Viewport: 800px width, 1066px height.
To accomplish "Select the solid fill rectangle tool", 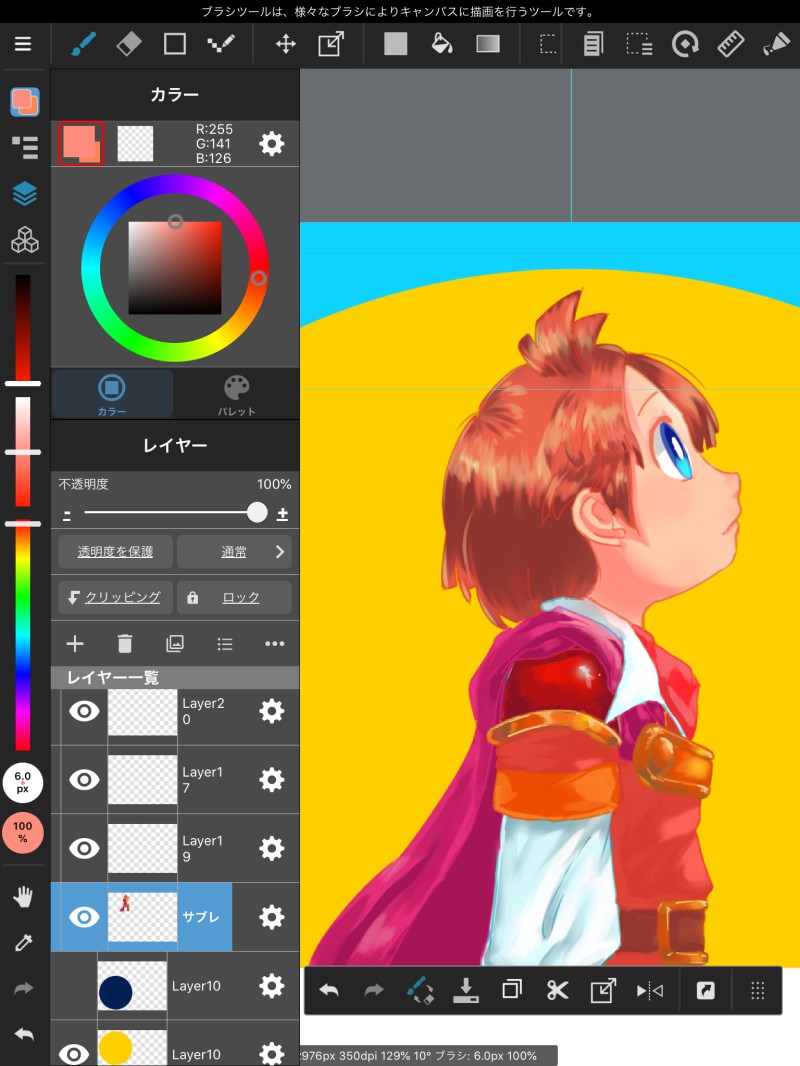I will pos(396,45).
